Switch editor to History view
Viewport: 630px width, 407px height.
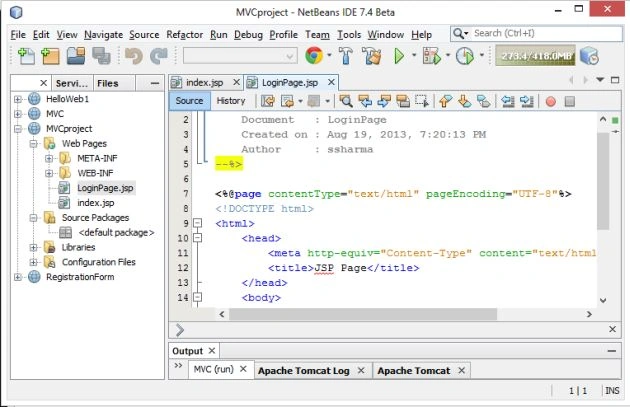[x=231, y=101]
